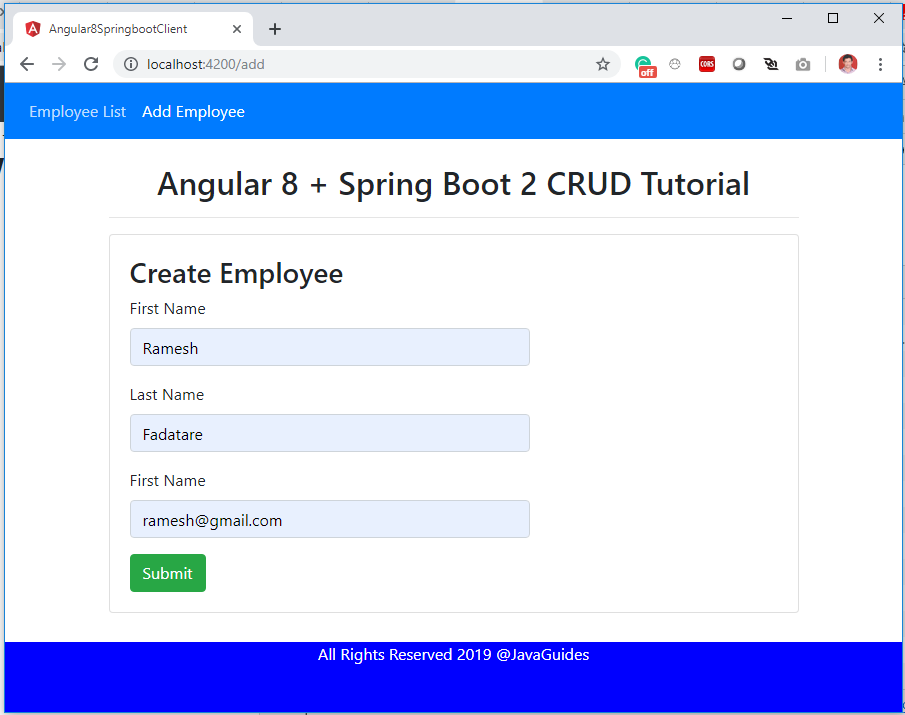Screen dimensions: 905x715
Task: Open the 'off' toggle extension icon
Action: (645, 64)
